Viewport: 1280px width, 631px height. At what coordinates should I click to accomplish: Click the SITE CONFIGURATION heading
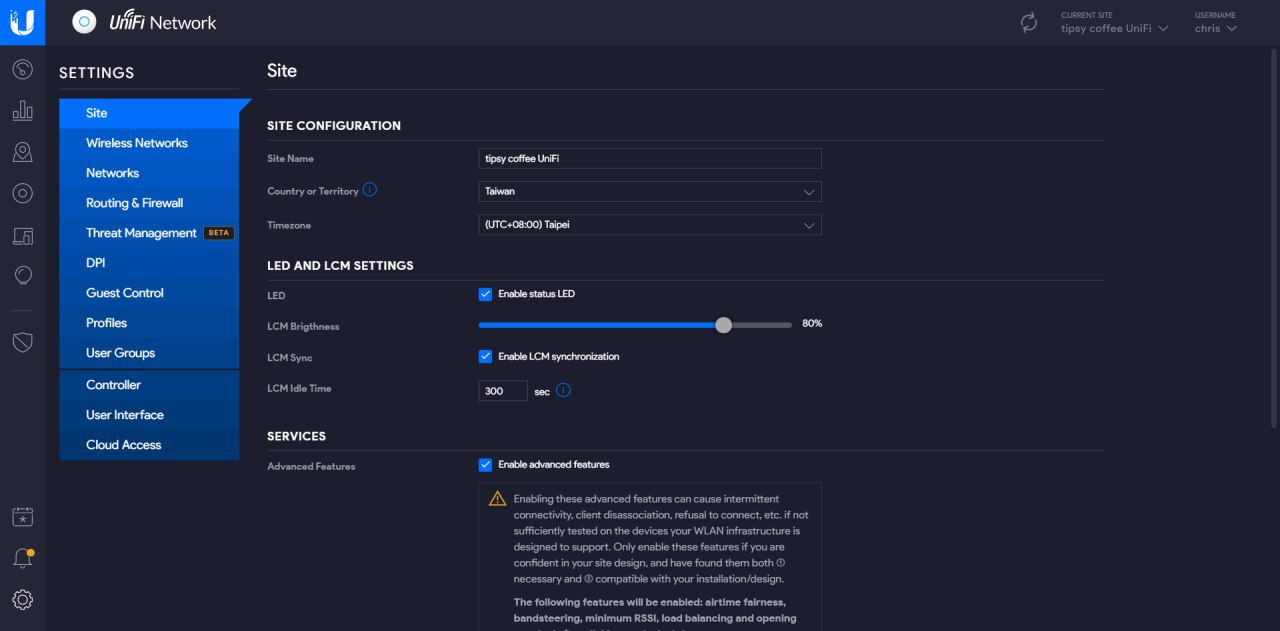[334, 126]
